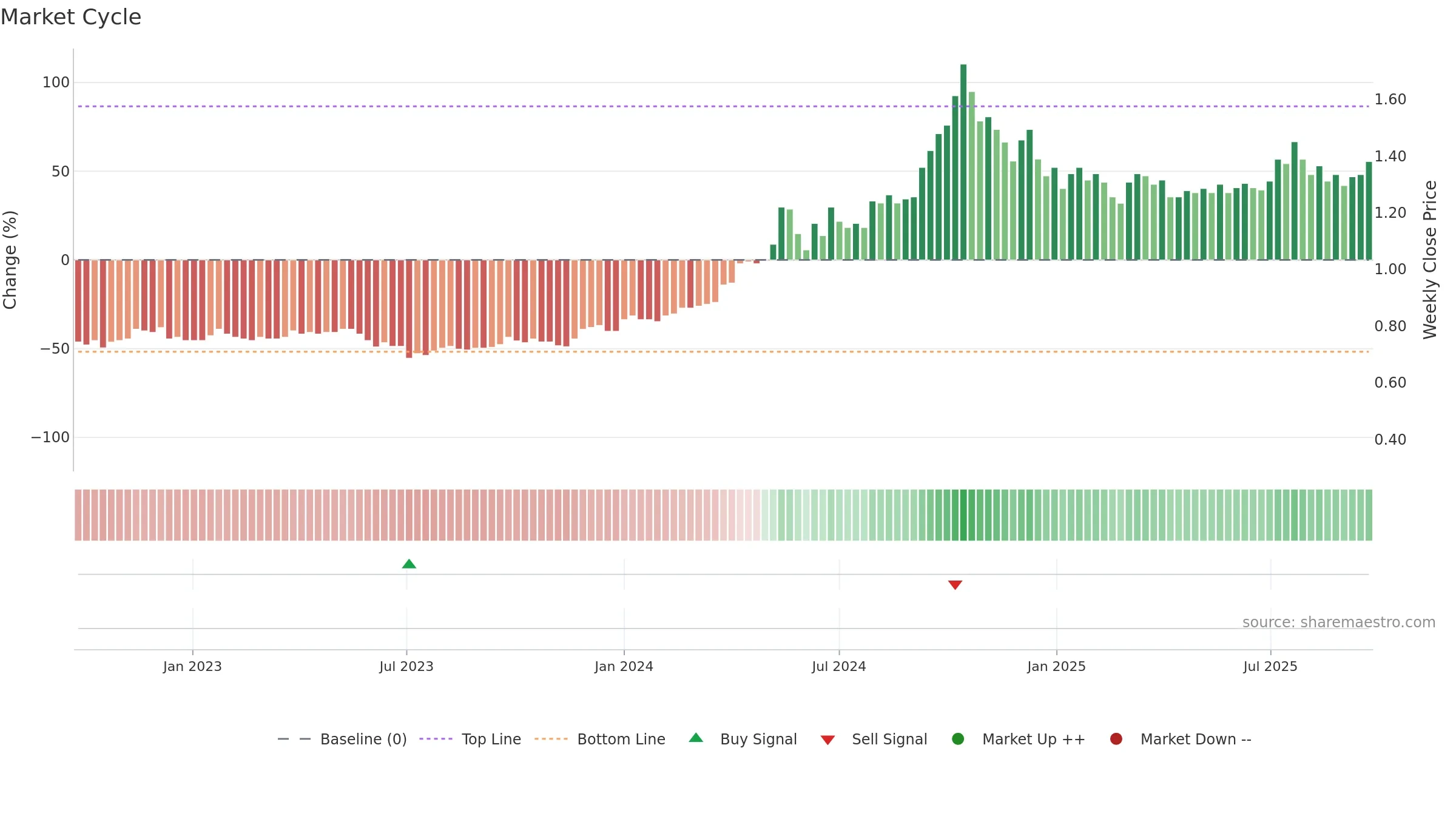The width and height of the screenshot is (1456, 819).
Task: Click the Jan 2023 axis label
Action: (192, 667)
